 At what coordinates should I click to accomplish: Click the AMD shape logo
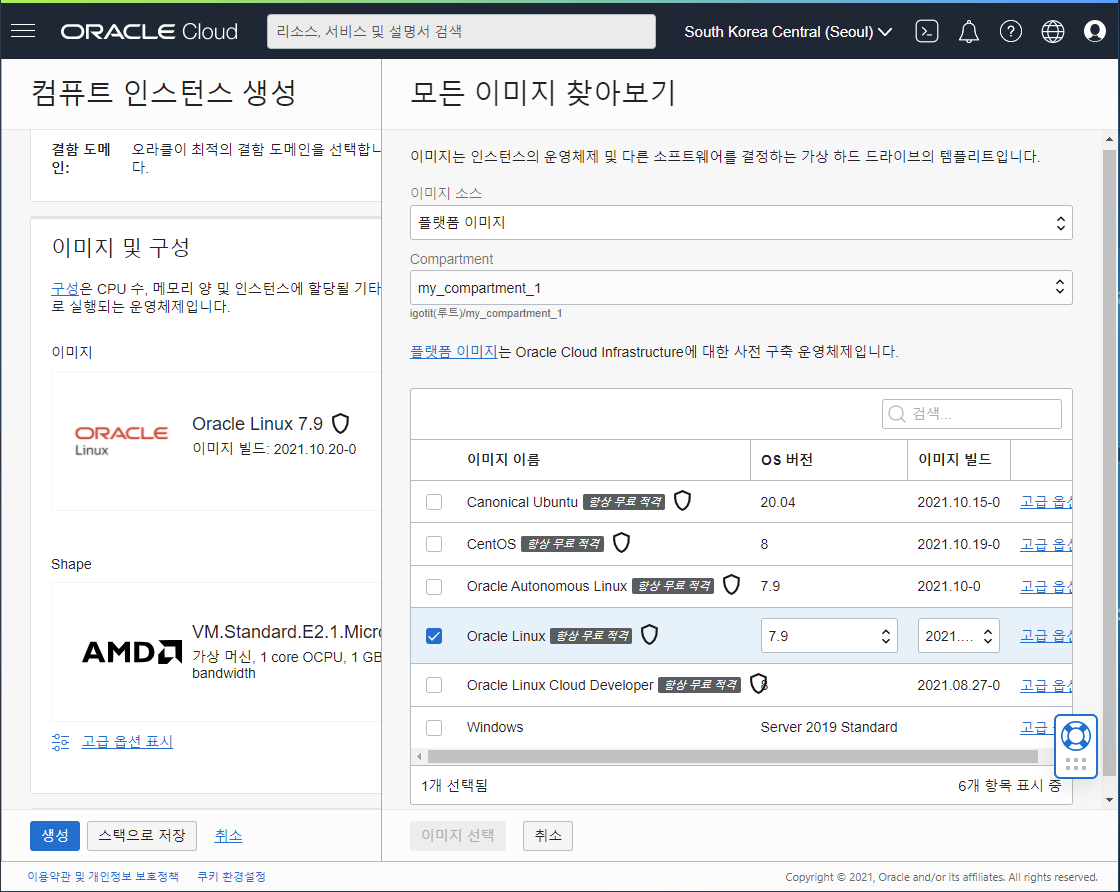131,652
